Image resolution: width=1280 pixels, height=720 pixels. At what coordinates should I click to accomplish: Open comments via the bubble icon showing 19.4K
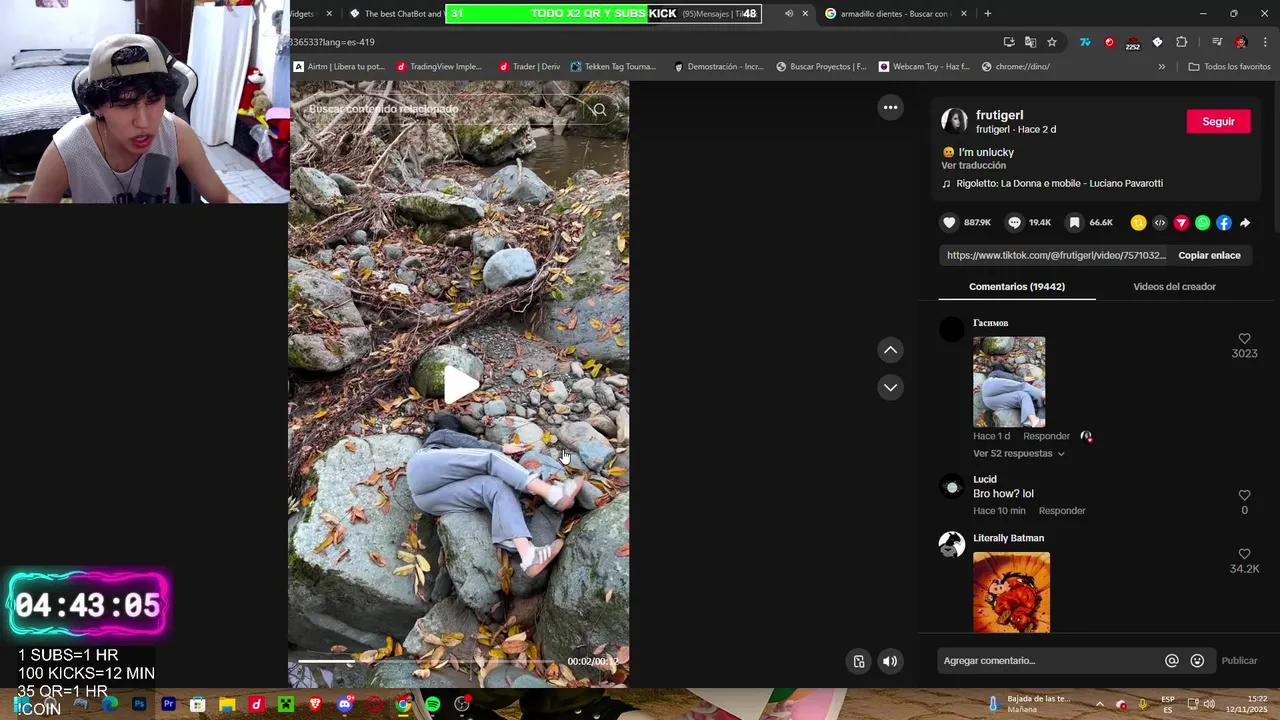coord(1014,222)
